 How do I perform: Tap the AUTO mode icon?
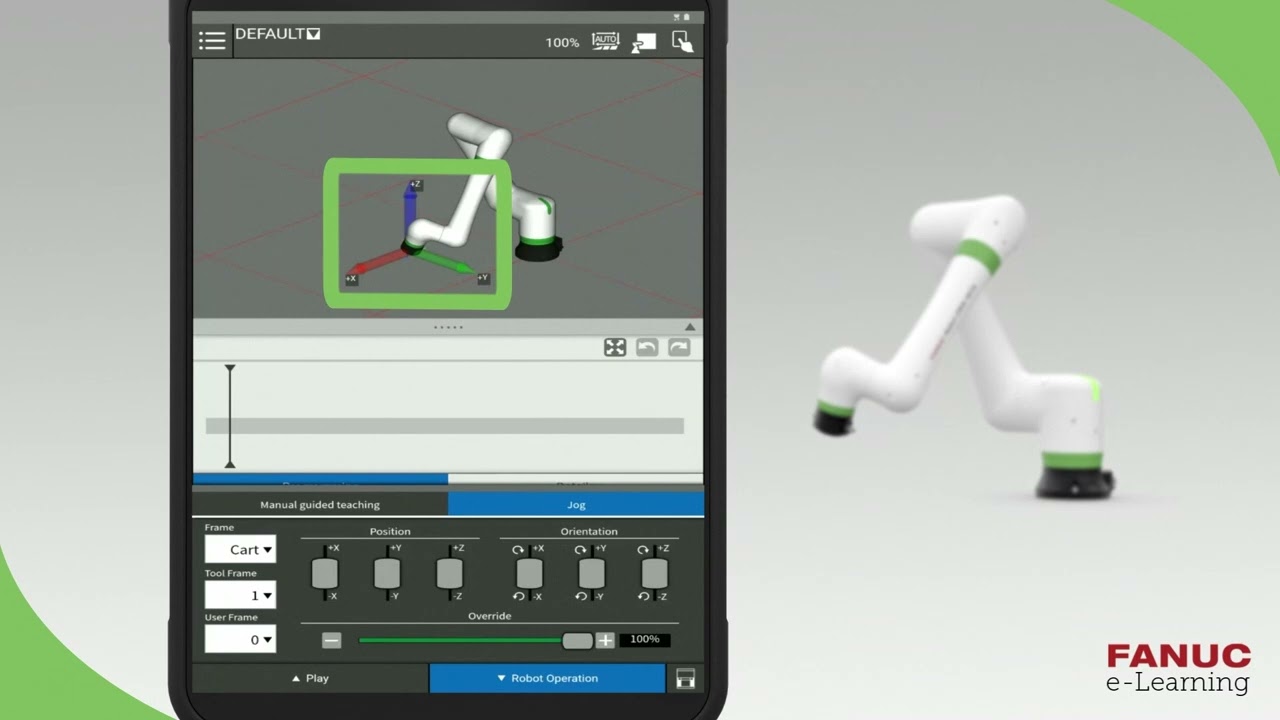(605, 41)
